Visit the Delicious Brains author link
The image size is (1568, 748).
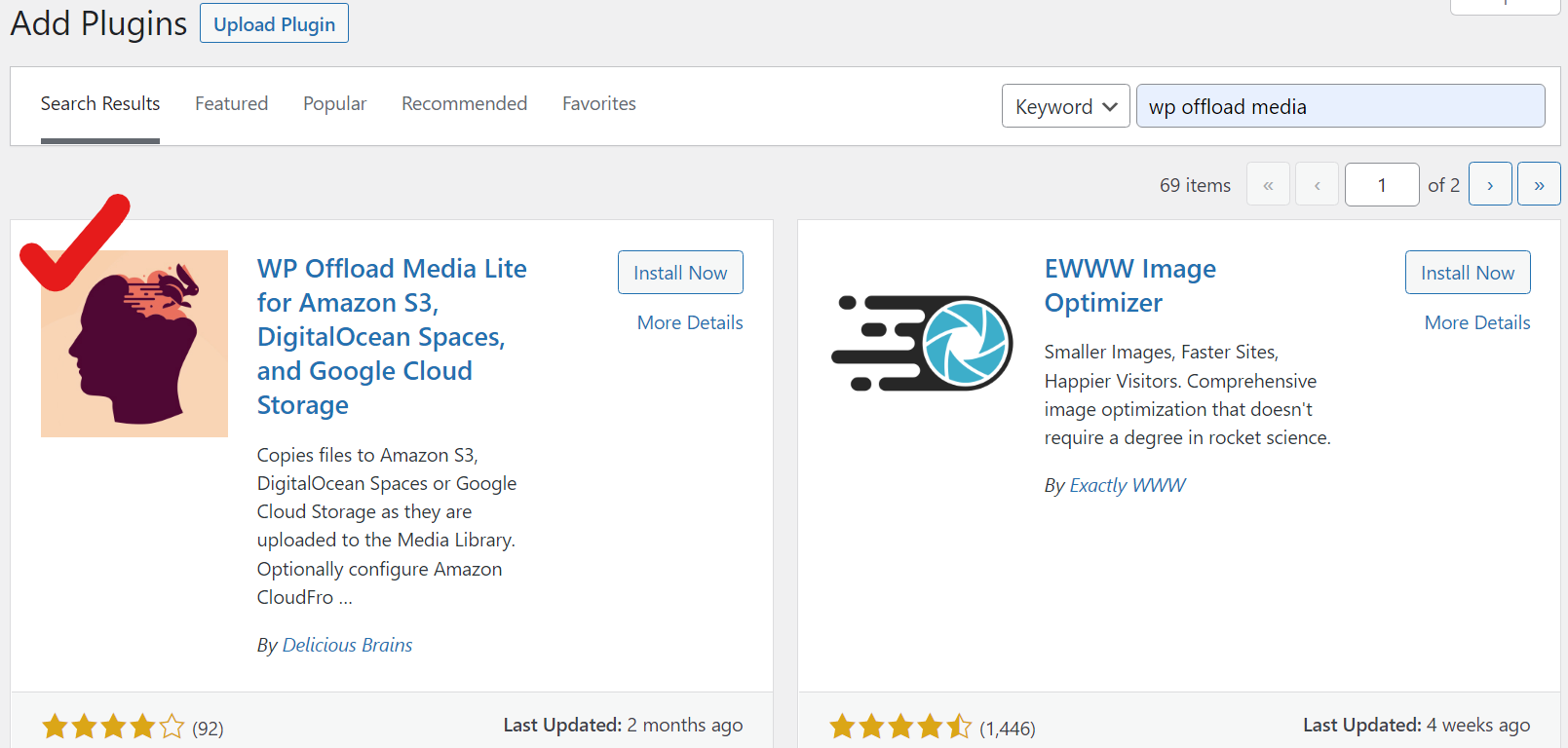(x=347, y=645)
